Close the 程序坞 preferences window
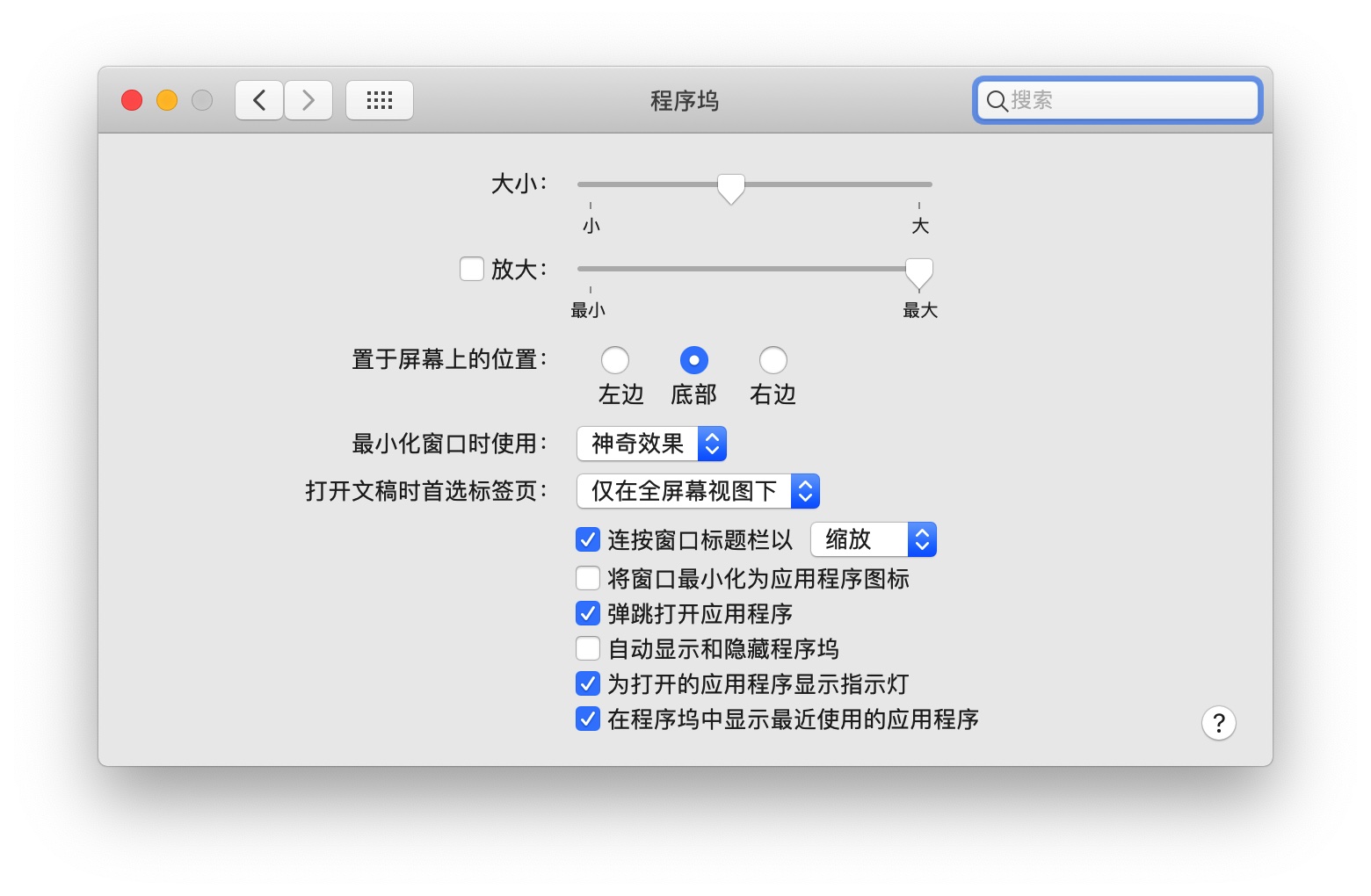This screenshot has width=1371, height=896. click(132, 100)
